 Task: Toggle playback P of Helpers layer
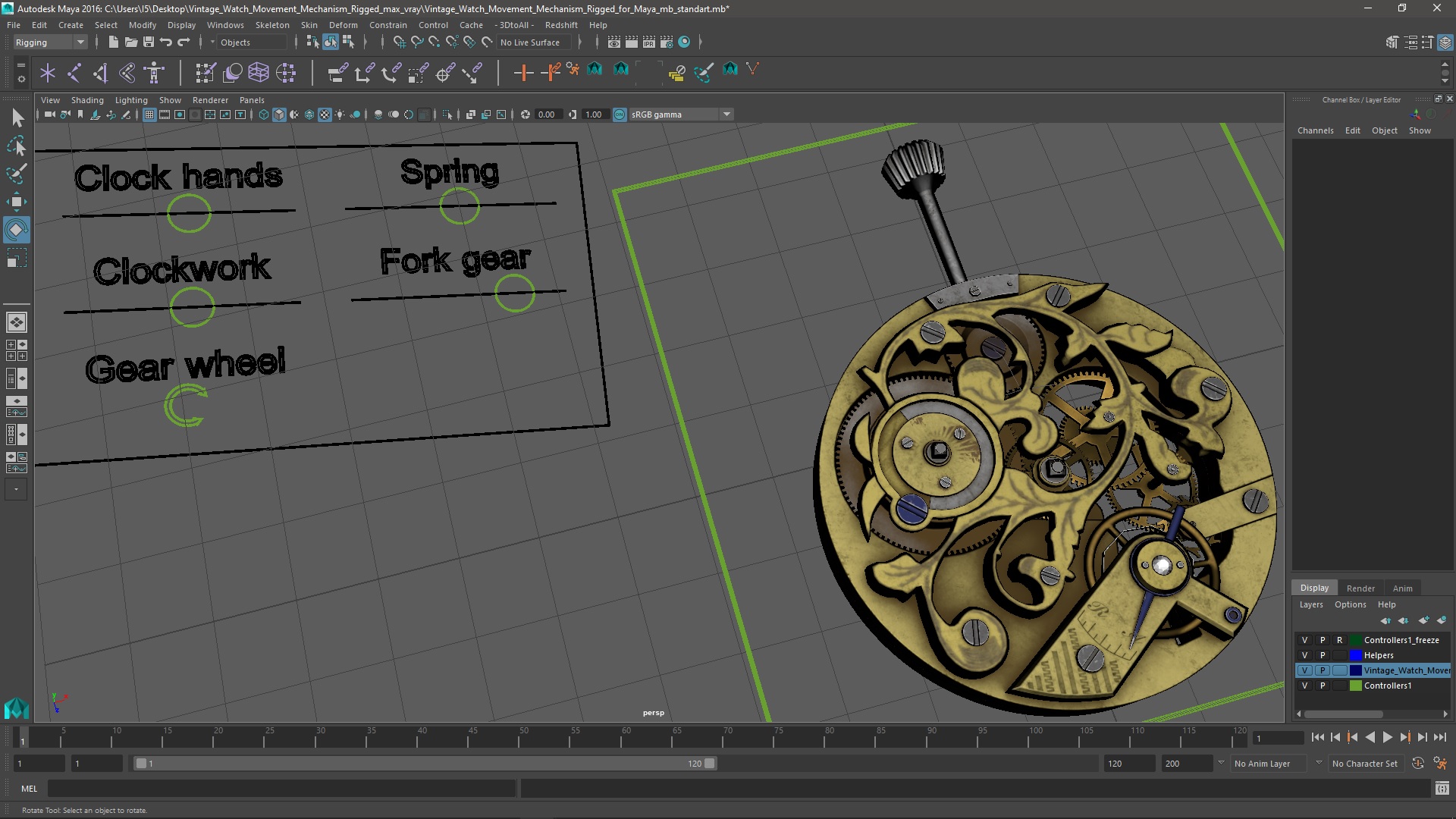(x=1323, y=655)
